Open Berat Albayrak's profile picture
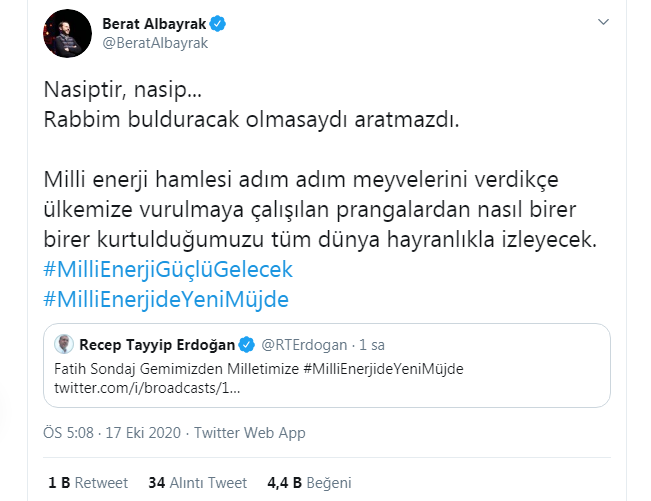Screen dimensions: 651x501 (x=68, y=33)
